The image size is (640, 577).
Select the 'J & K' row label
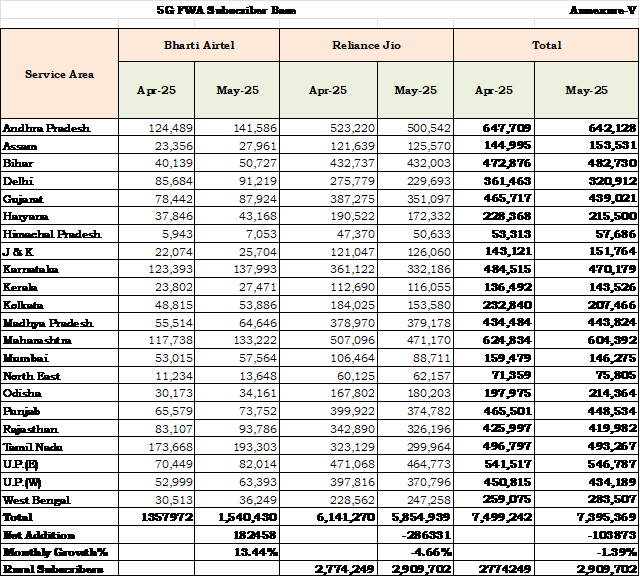pos(18,252)
